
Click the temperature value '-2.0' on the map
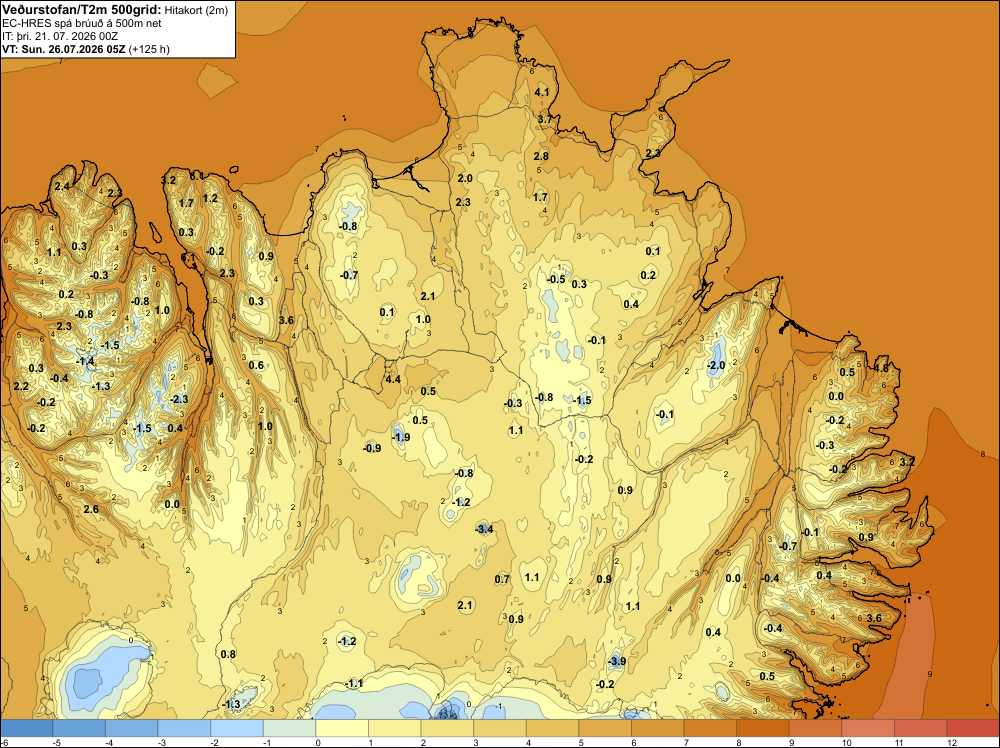pyautogui.click(x=716, y=365)
